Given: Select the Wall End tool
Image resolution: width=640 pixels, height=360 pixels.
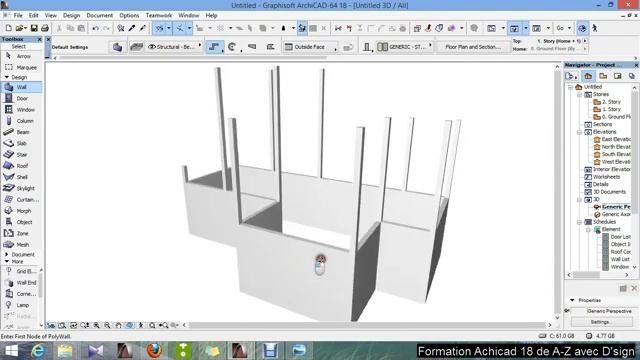Looking at the screenshot, I should [x=20, y=282].
